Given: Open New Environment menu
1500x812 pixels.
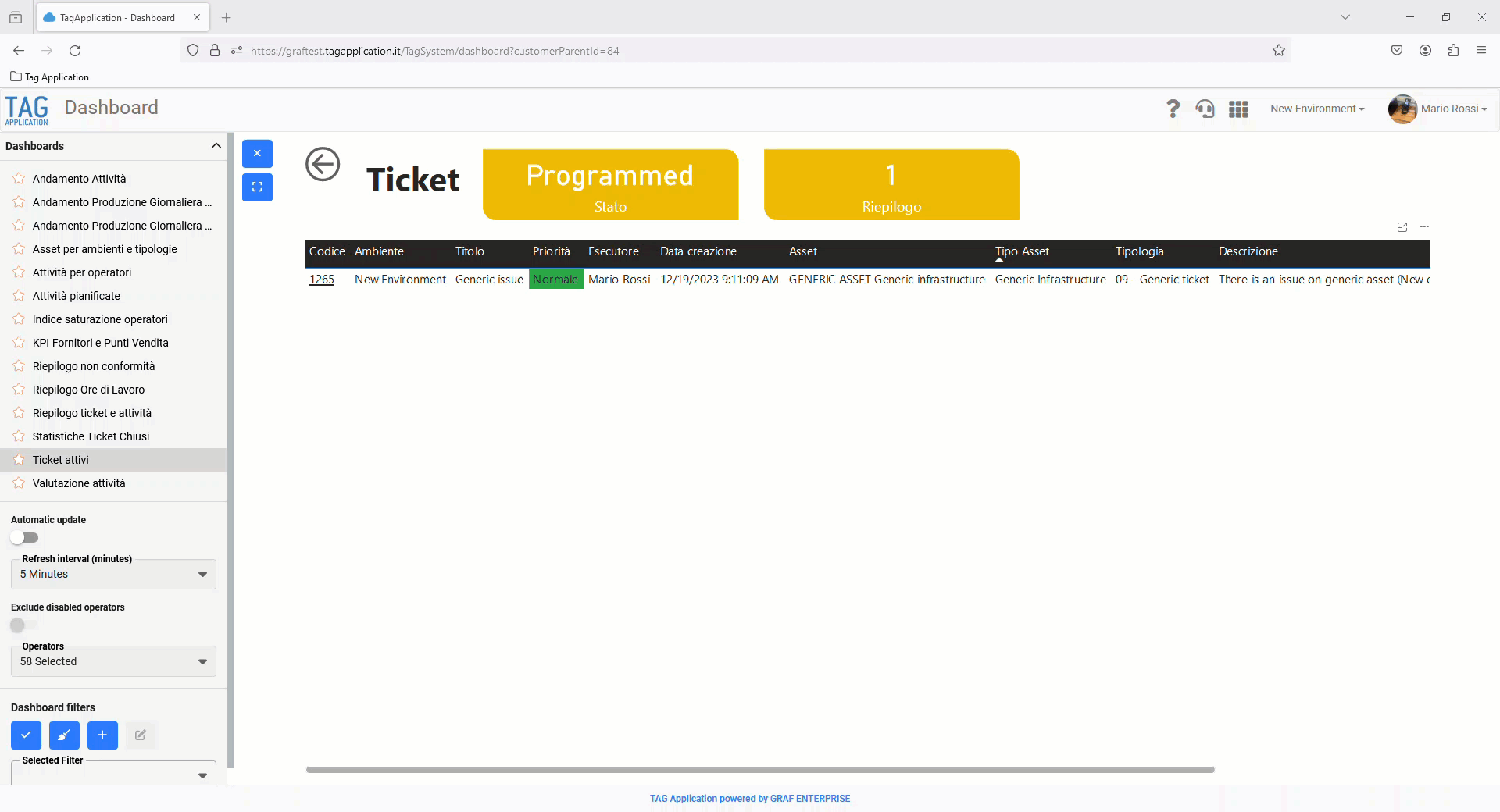Looking at the screenshot, I should click(x=1317, y=109).
